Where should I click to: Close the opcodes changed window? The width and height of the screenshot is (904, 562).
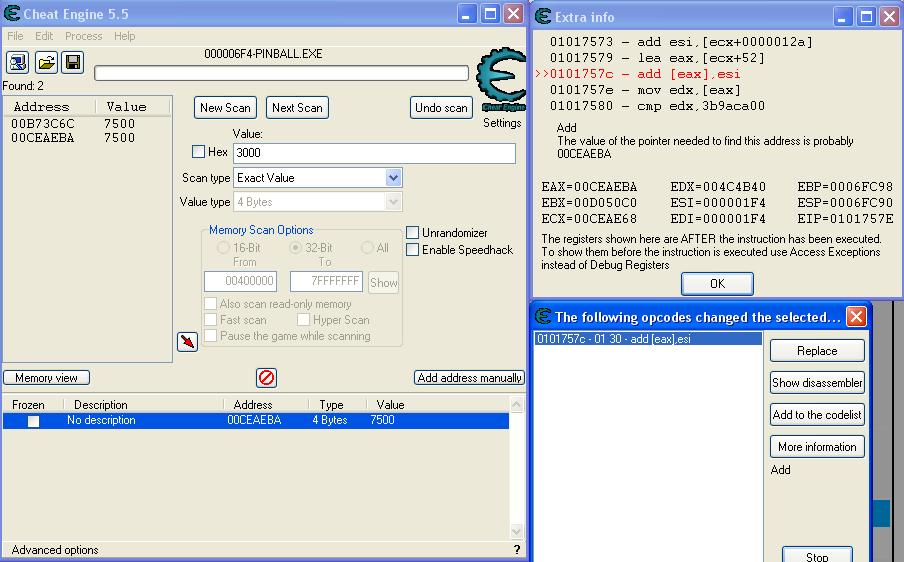click(856, 317)
